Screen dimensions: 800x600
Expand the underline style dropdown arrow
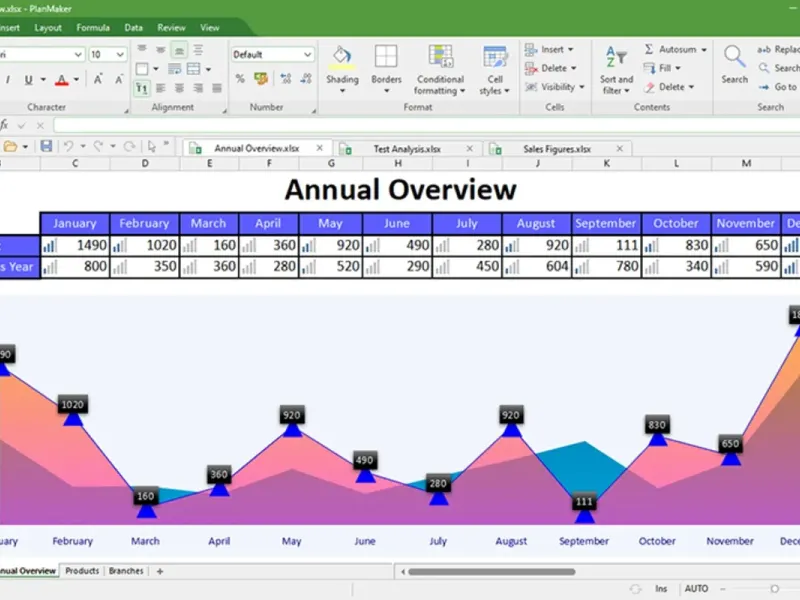click(43, 80)
